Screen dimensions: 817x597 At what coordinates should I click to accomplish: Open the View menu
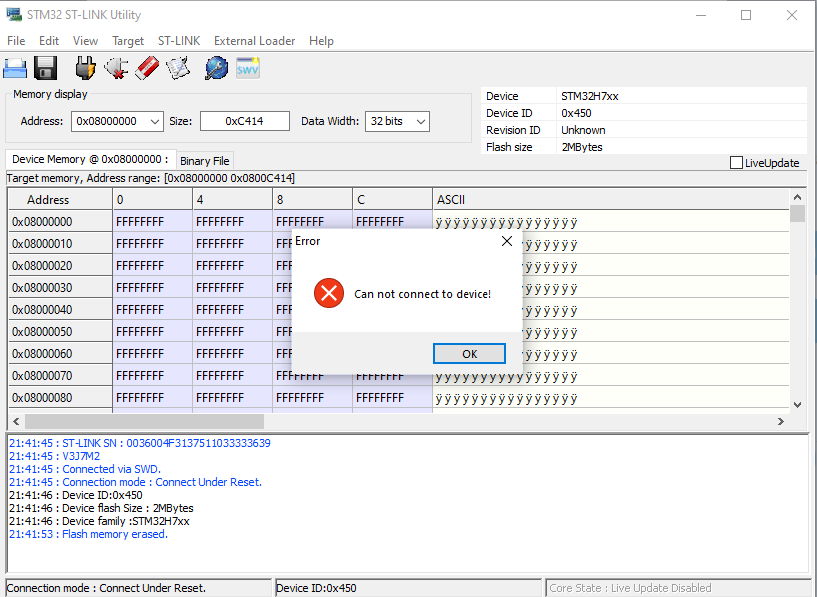coord(85,41)
